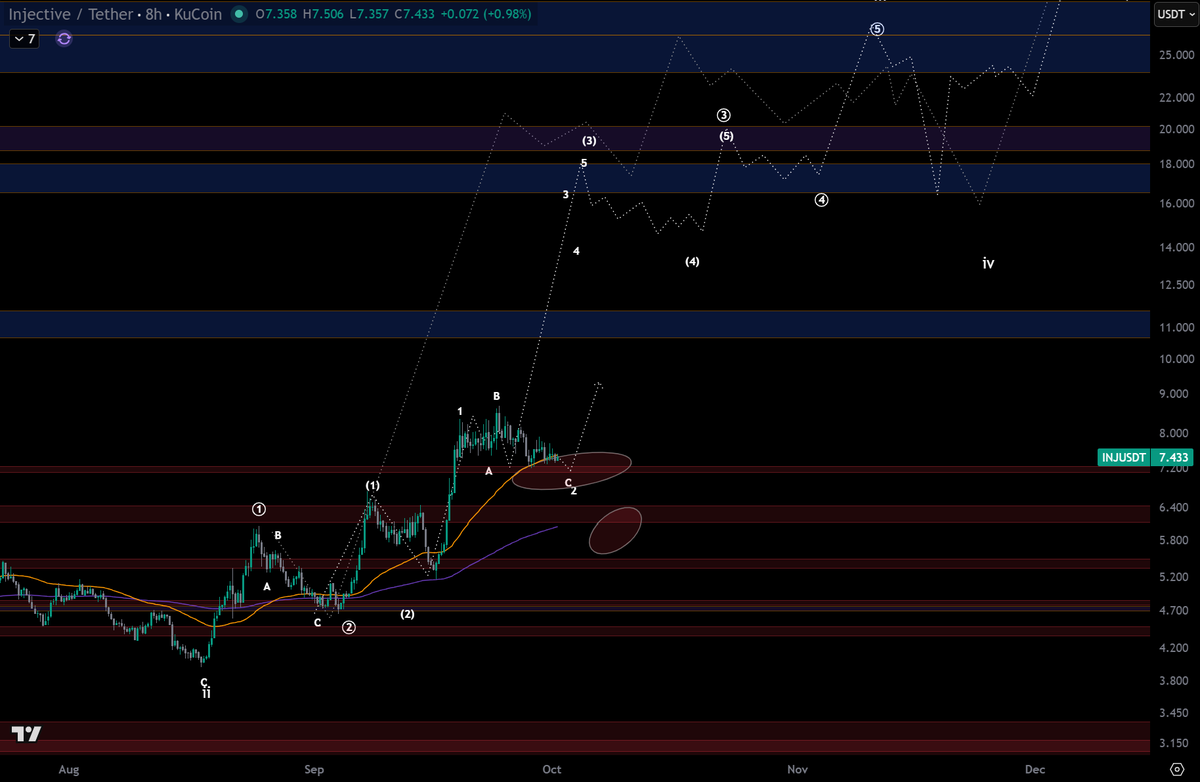Click the INJUSDT 7.433 price label
Screen dimensions: 1200x782
pos(1145,457)
